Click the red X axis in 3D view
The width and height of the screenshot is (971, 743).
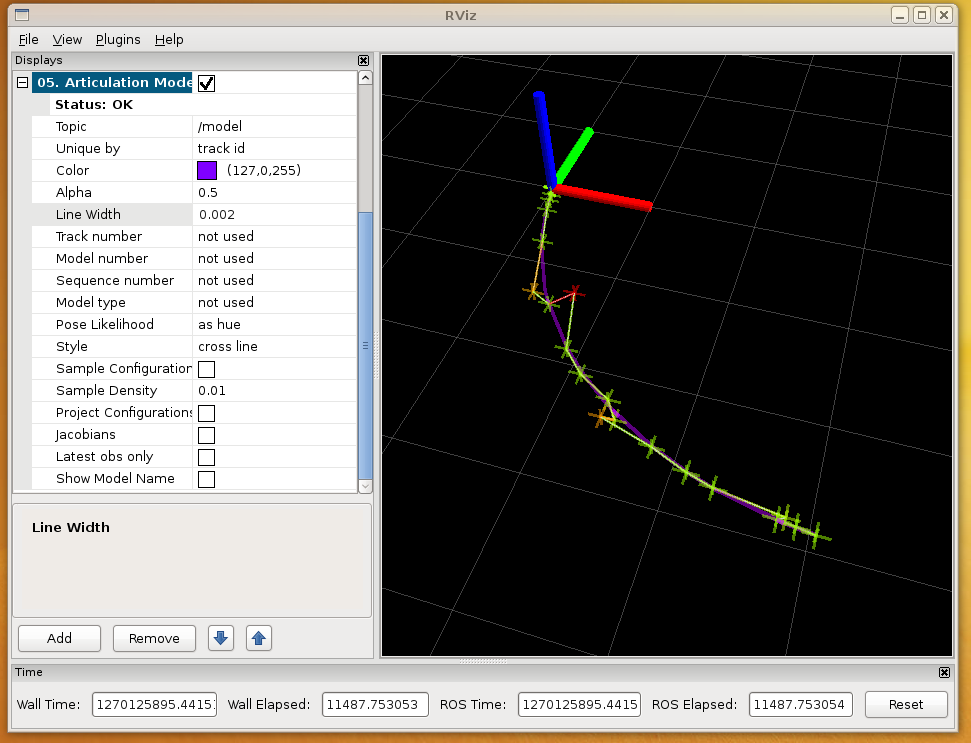point(602,198)
